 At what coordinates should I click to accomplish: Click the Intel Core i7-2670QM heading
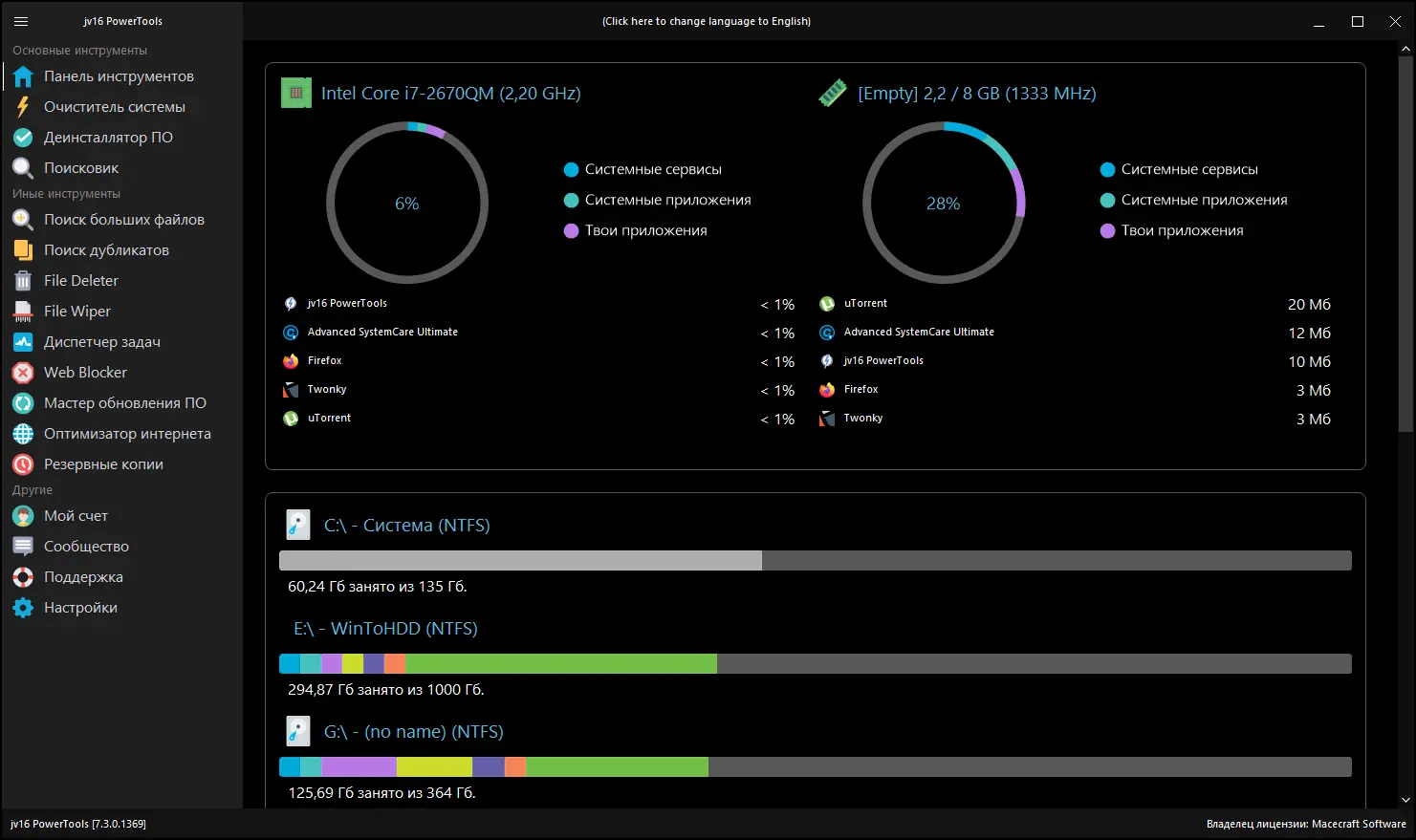[450, 94]
